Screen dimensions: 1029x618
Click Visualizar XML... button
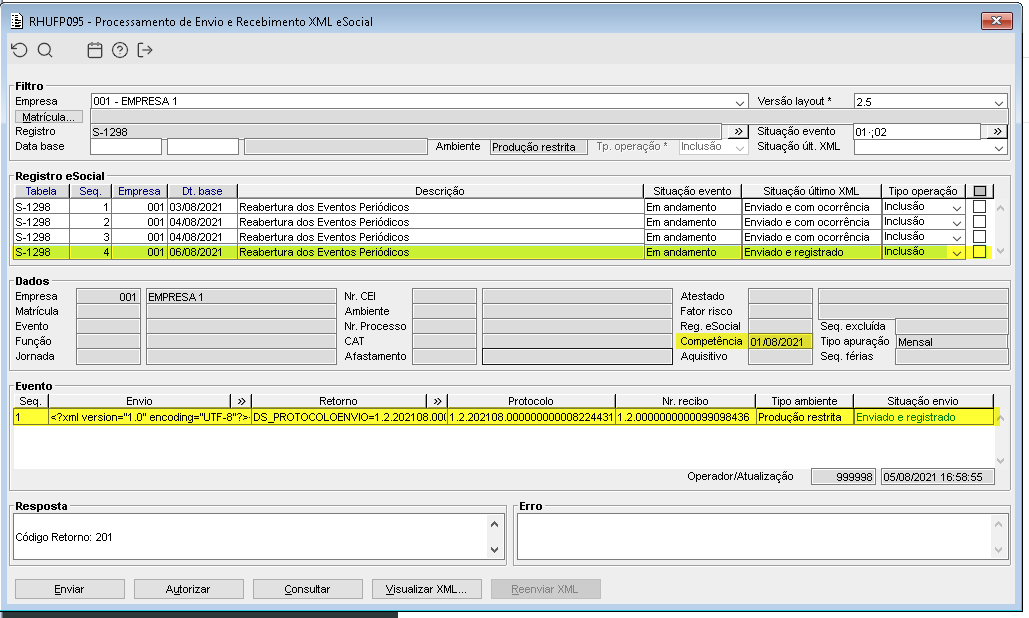tap(427, 589)
